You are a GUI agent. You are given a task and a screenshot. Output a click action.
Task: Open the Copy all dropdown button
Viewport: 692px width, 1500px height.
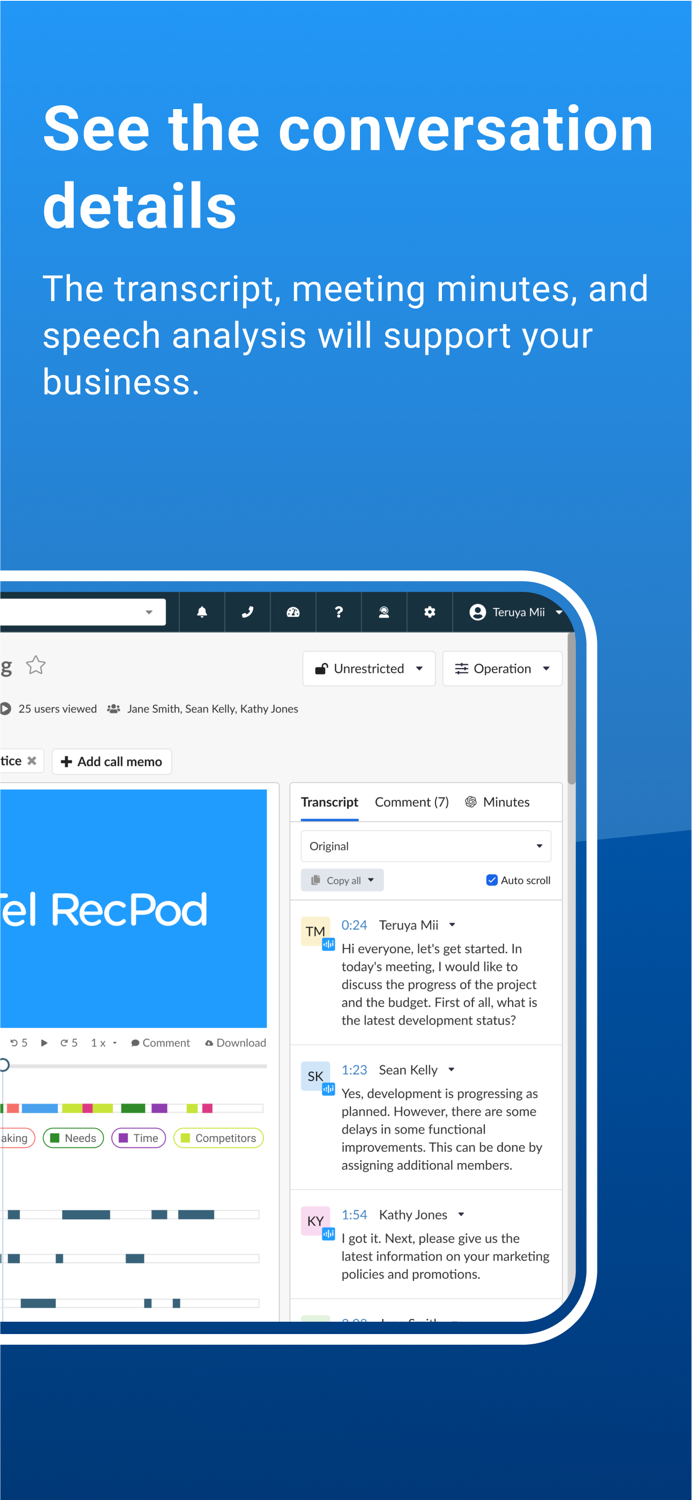click(x=342, y=880)
